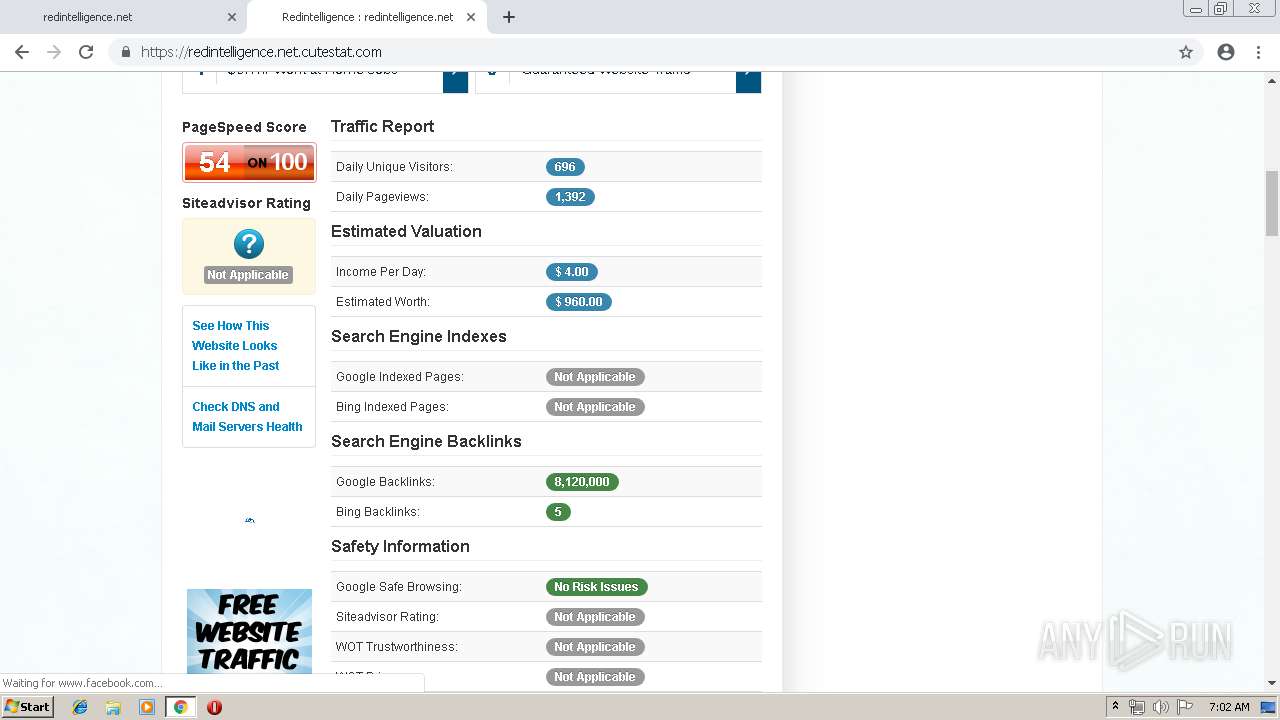Click the taskbar clock 7:02 AM

[1228, 707]
